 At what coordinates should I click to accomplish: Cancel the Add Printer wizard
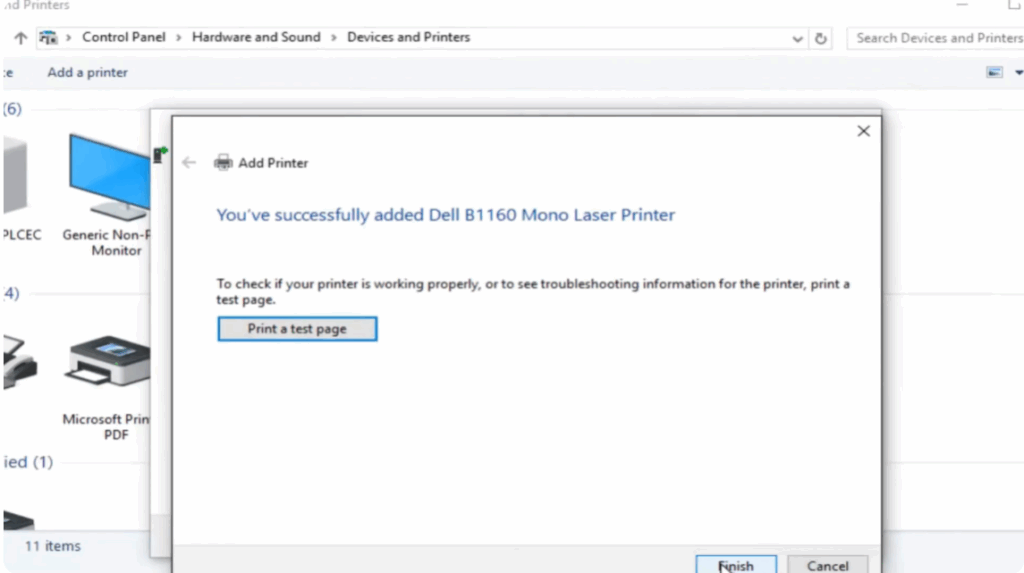click(827, 565)
